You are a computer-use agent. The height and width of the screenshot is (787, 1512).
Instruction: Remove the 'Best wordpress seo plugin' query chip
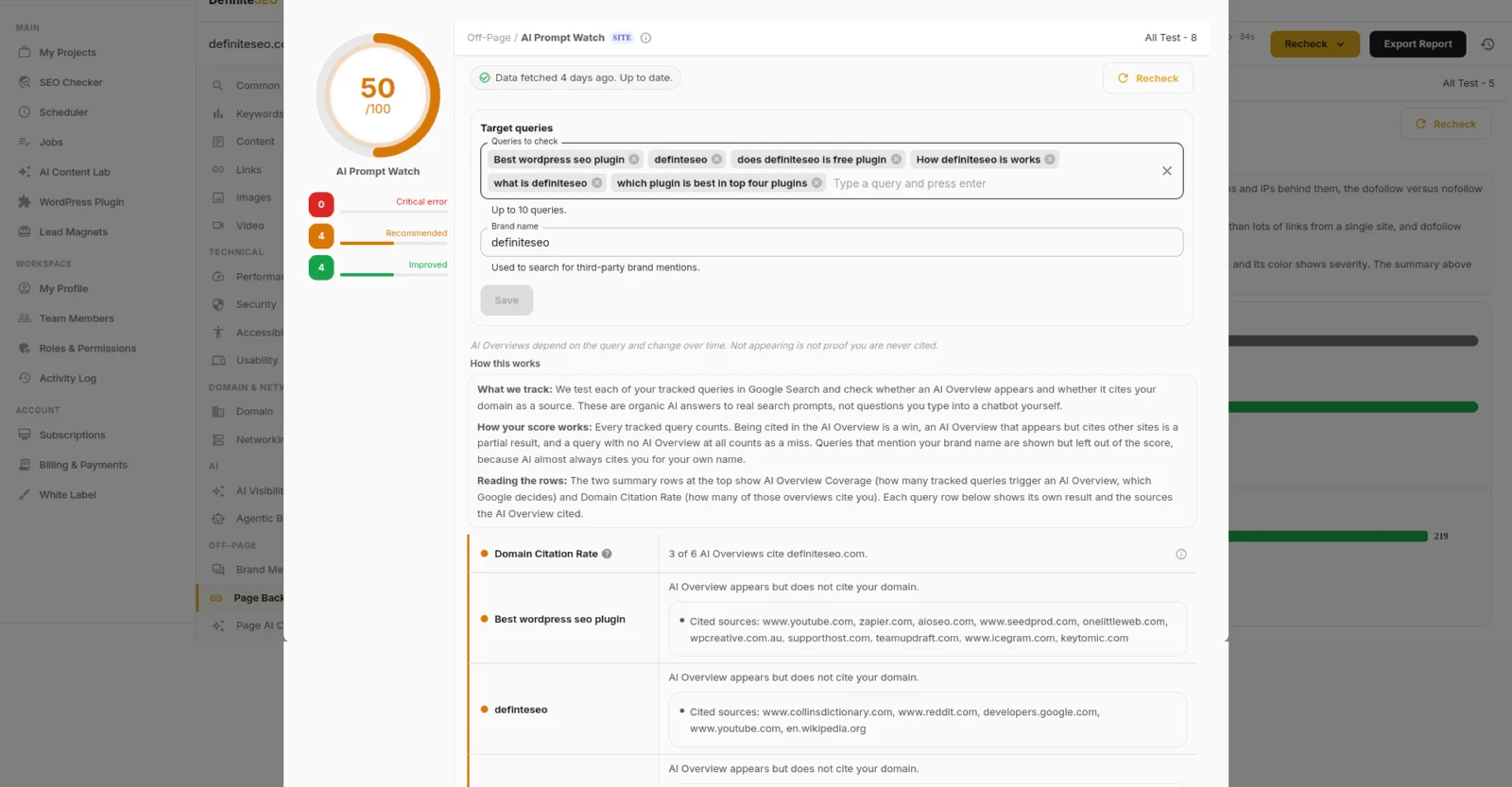(634, 160)
